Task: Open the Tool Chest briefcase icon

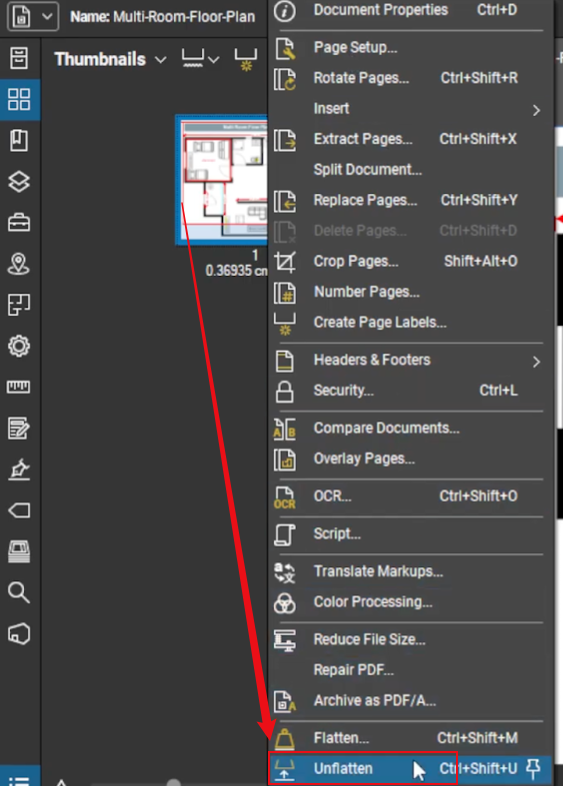Action: tap(19, 223)
